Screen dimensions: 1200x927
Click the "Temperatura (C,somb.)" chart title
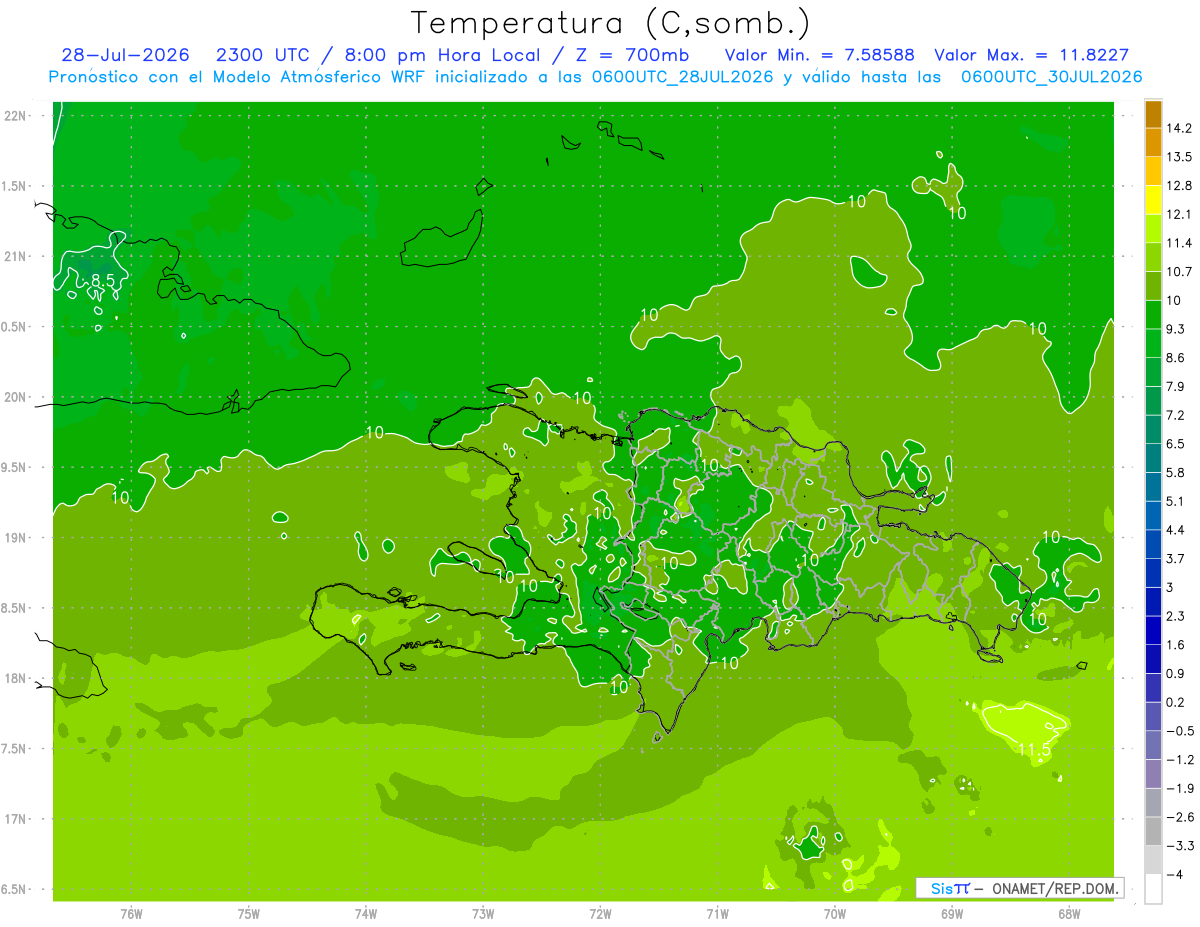pyautogui.click(x=610, y=23)
